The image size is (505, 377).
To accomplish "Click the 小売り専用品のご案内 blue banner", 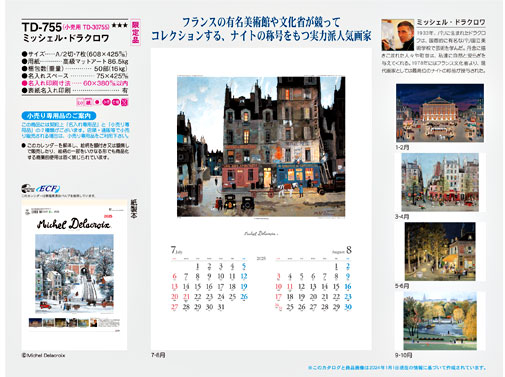I will pos(59,116).
